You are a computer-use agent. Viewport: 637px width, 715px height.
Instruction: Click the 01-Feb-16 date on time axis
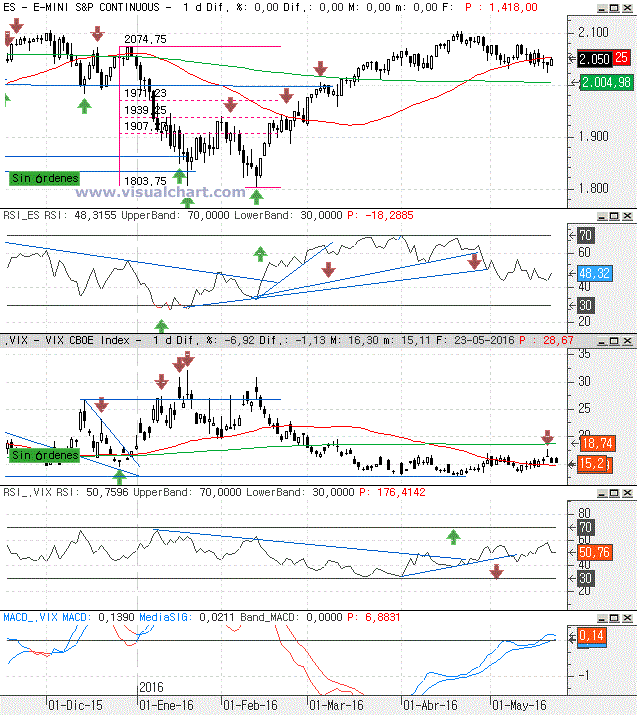250,705
